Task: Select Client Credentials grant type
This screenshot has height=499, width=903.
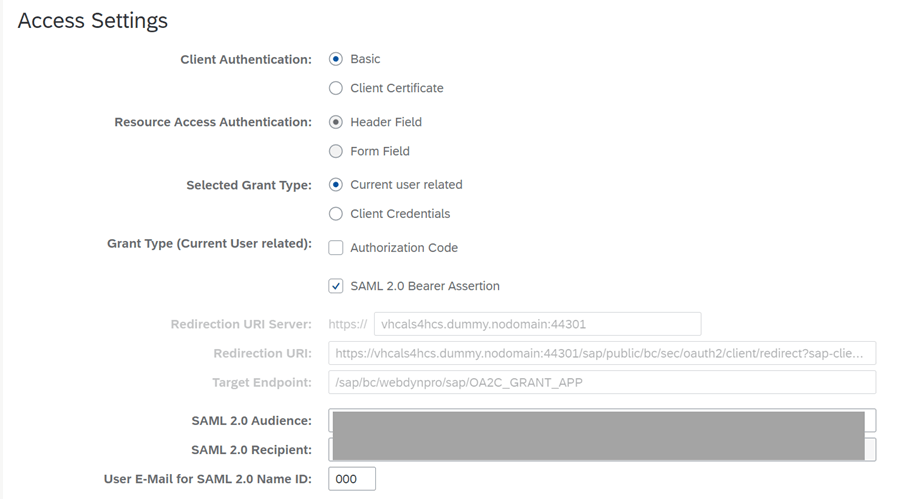Action: click(x=336, y=214)
